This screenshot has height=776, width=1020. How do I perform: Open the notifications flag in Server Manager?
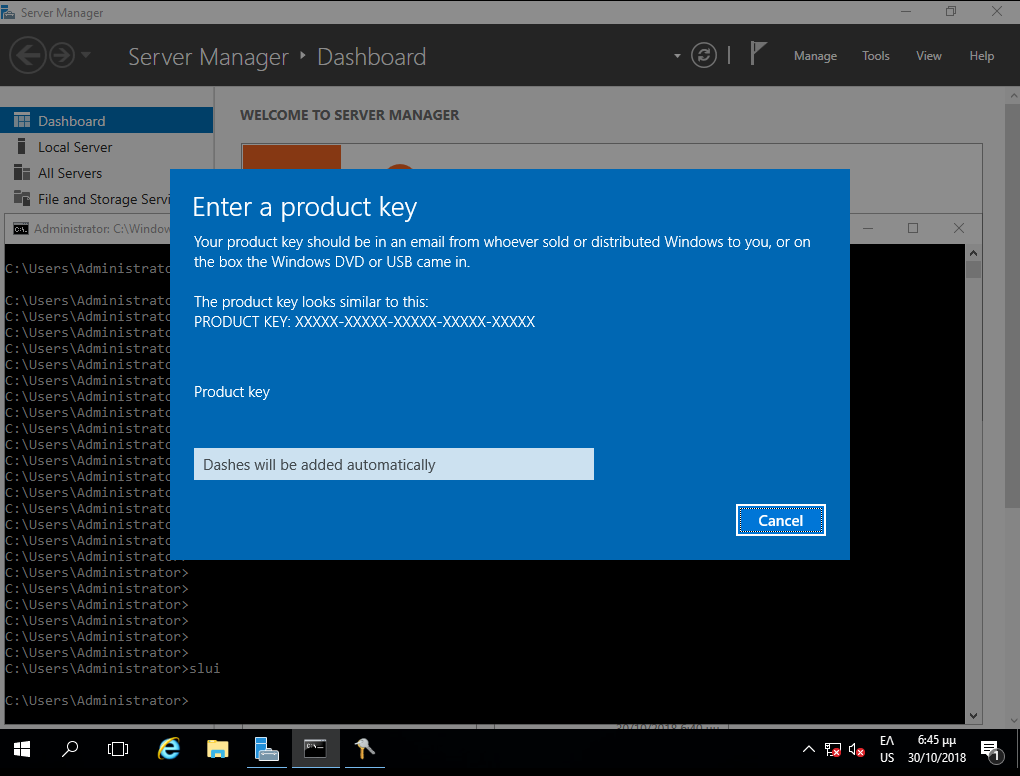click(758, 54)
